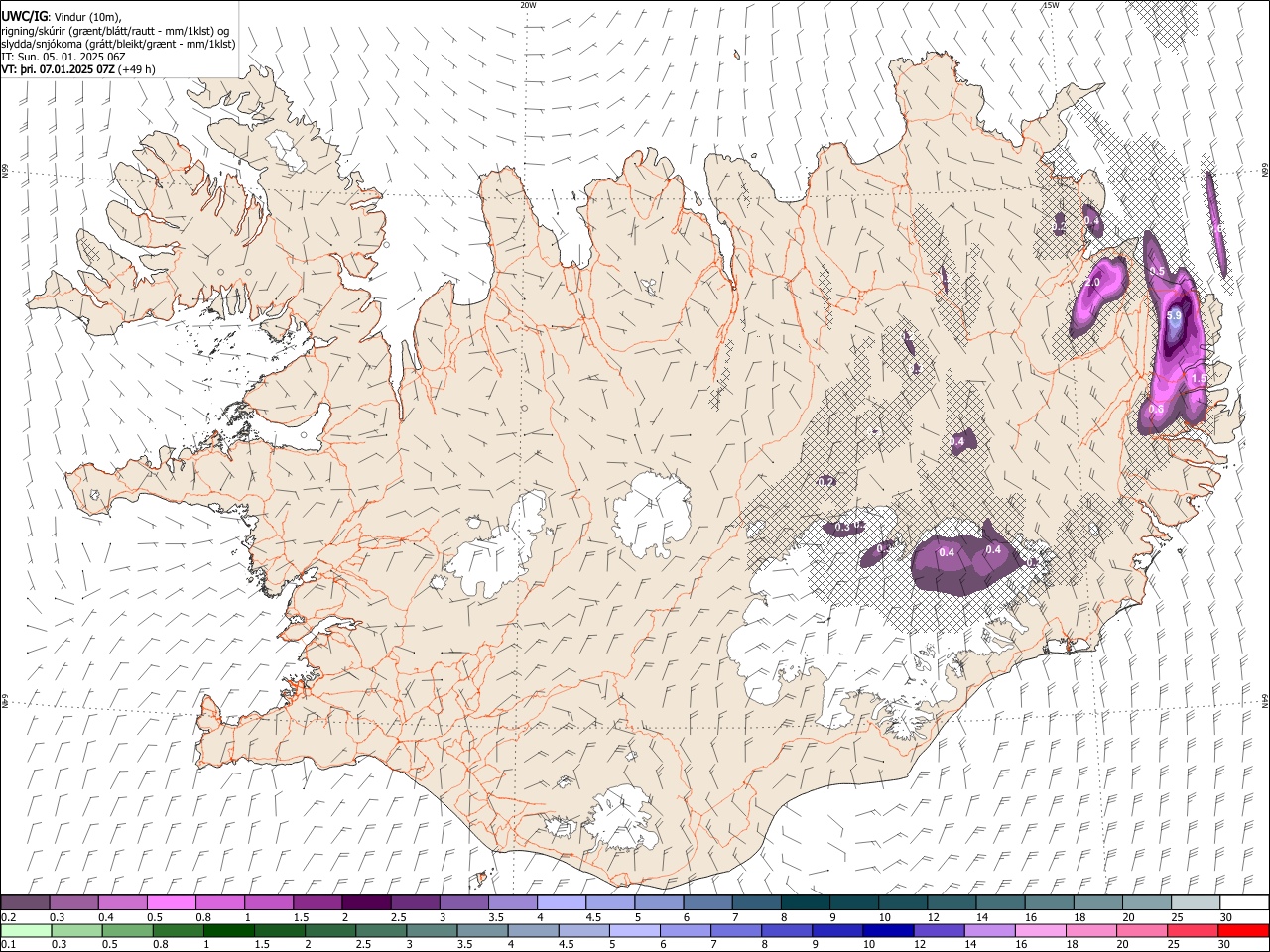Click the '0.2' value in the central highlands
The width and height of the screenshot is (1270, 952).
point(825,481)
